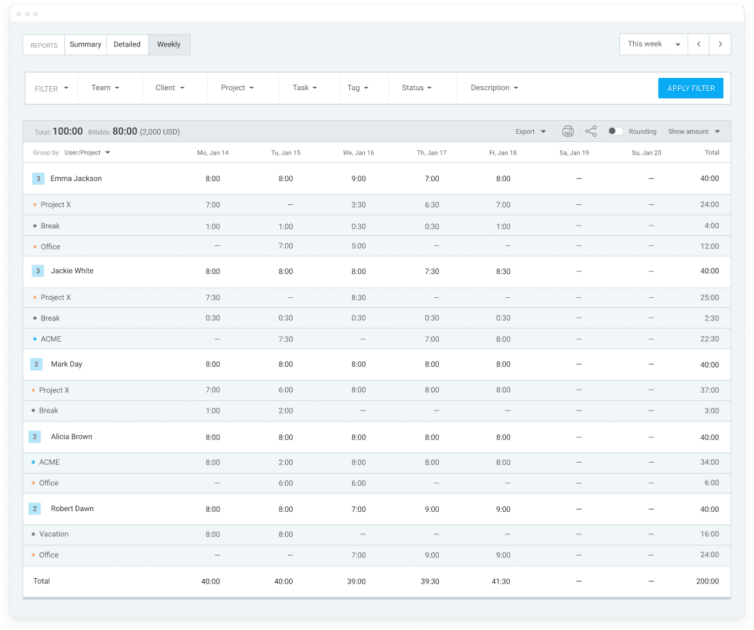Click Robert Dawn's entry count badge

point(36,509)
